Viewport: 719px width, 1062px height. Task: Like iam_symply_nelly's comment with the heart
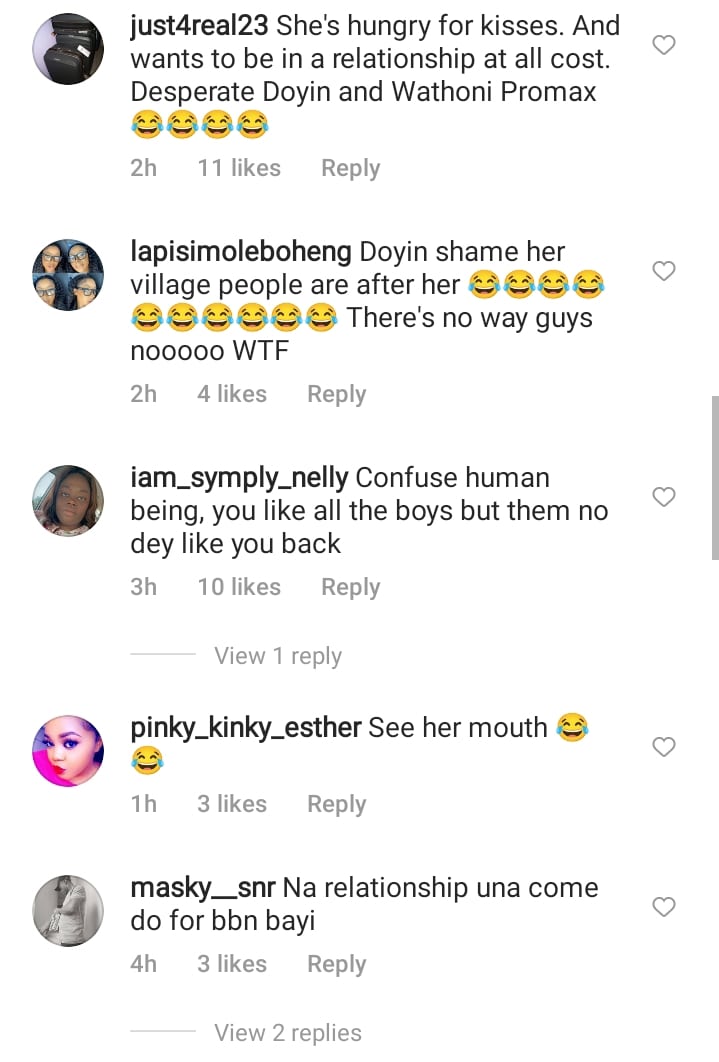click(x=664, y=497)
